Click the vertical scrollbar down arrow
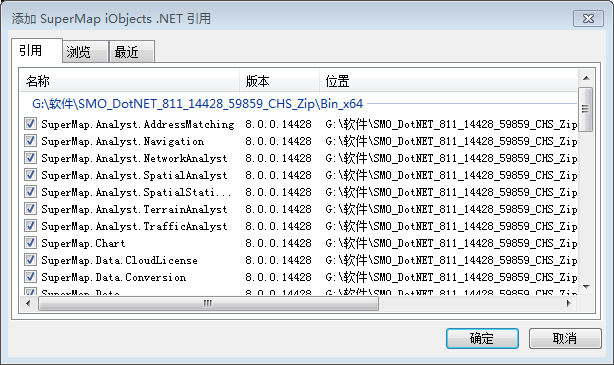Image resolution: width=614 pixels, height=365 pixels. pyautogui.click(x=586, y=287)
